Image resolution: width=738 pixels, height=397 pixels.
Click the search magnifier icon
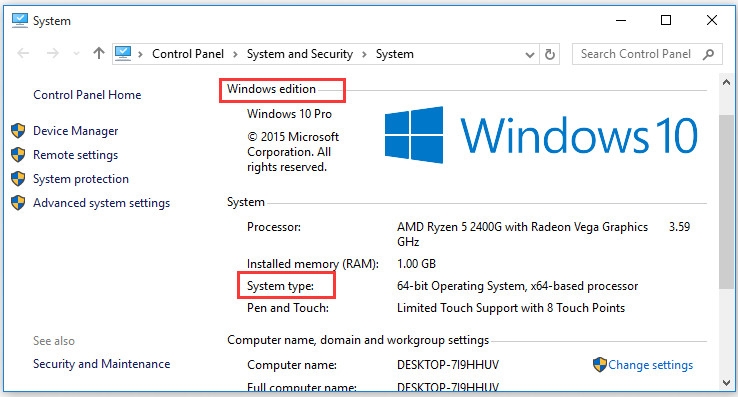[708, 54]
